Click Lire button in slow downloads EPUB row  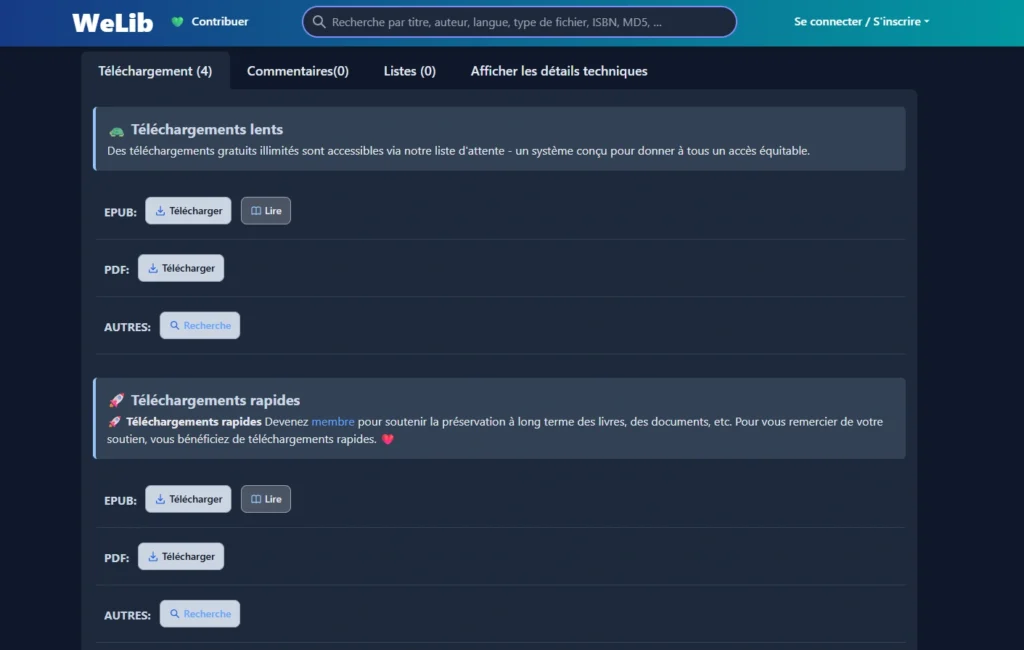point(266,211)
